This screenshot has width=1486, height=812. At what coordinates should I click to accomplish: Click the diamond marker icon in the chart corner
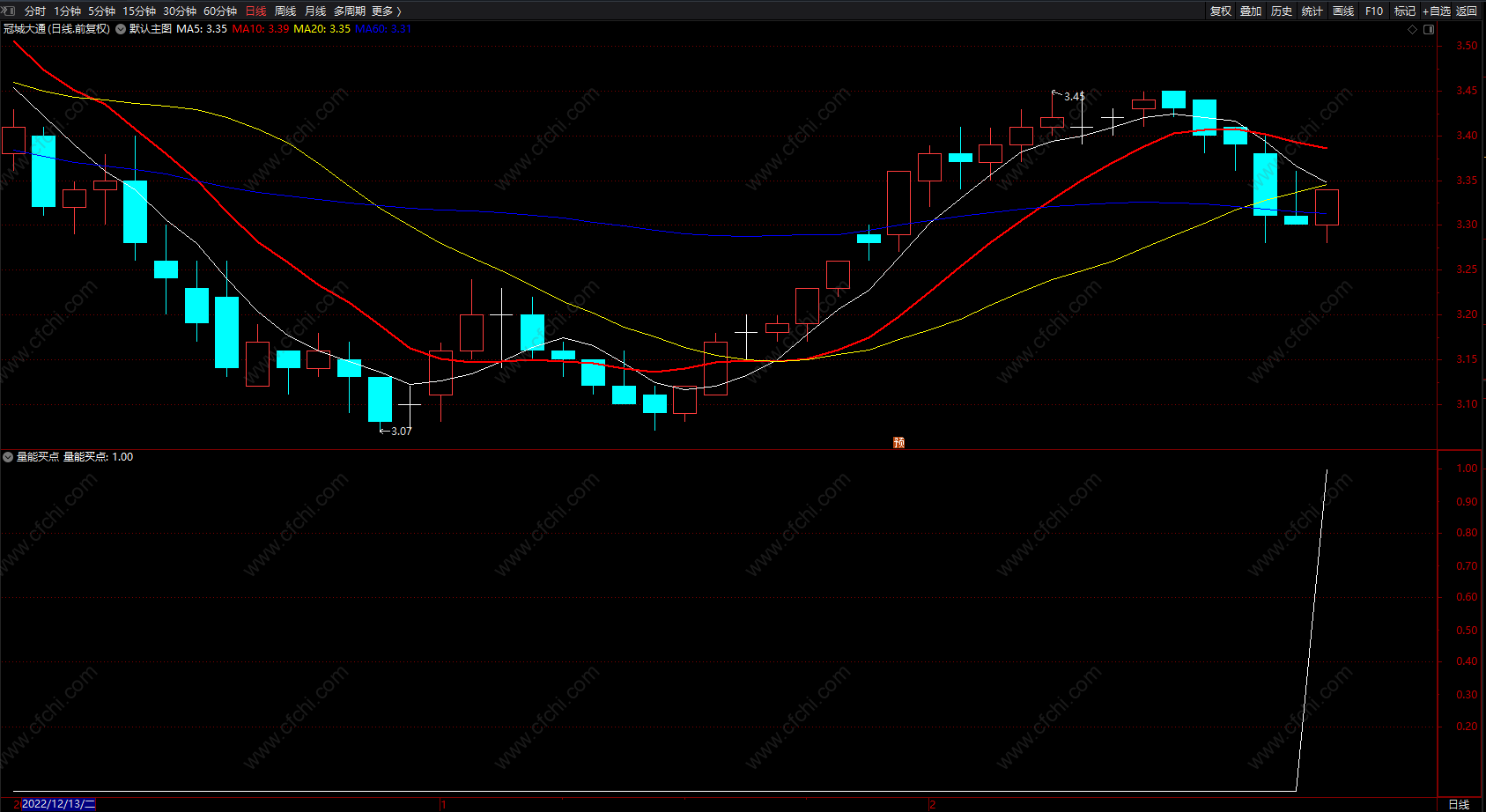click(1413, 29)
